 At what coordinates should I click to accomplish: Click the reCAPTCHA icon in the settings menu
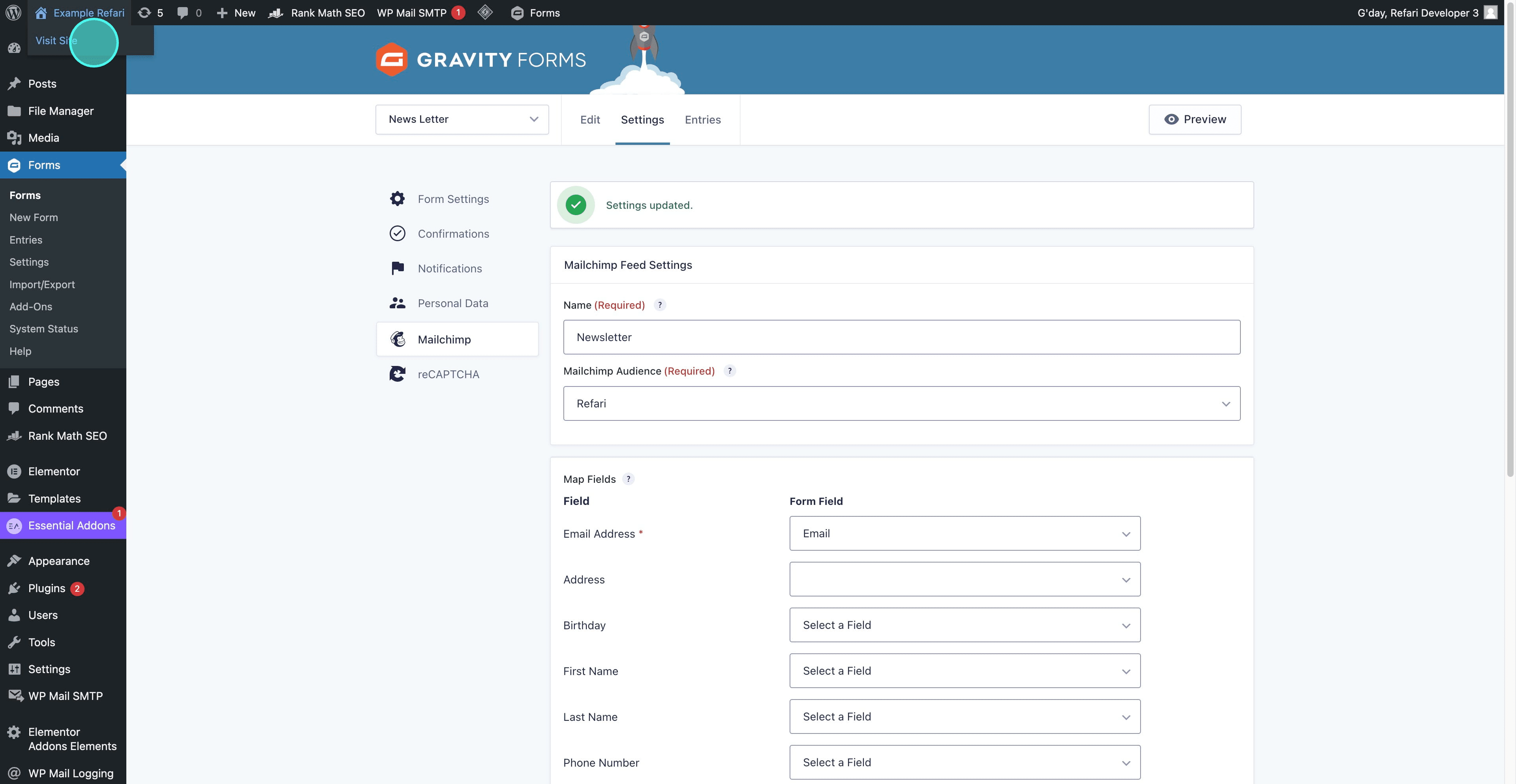click(x=397, y=374)
